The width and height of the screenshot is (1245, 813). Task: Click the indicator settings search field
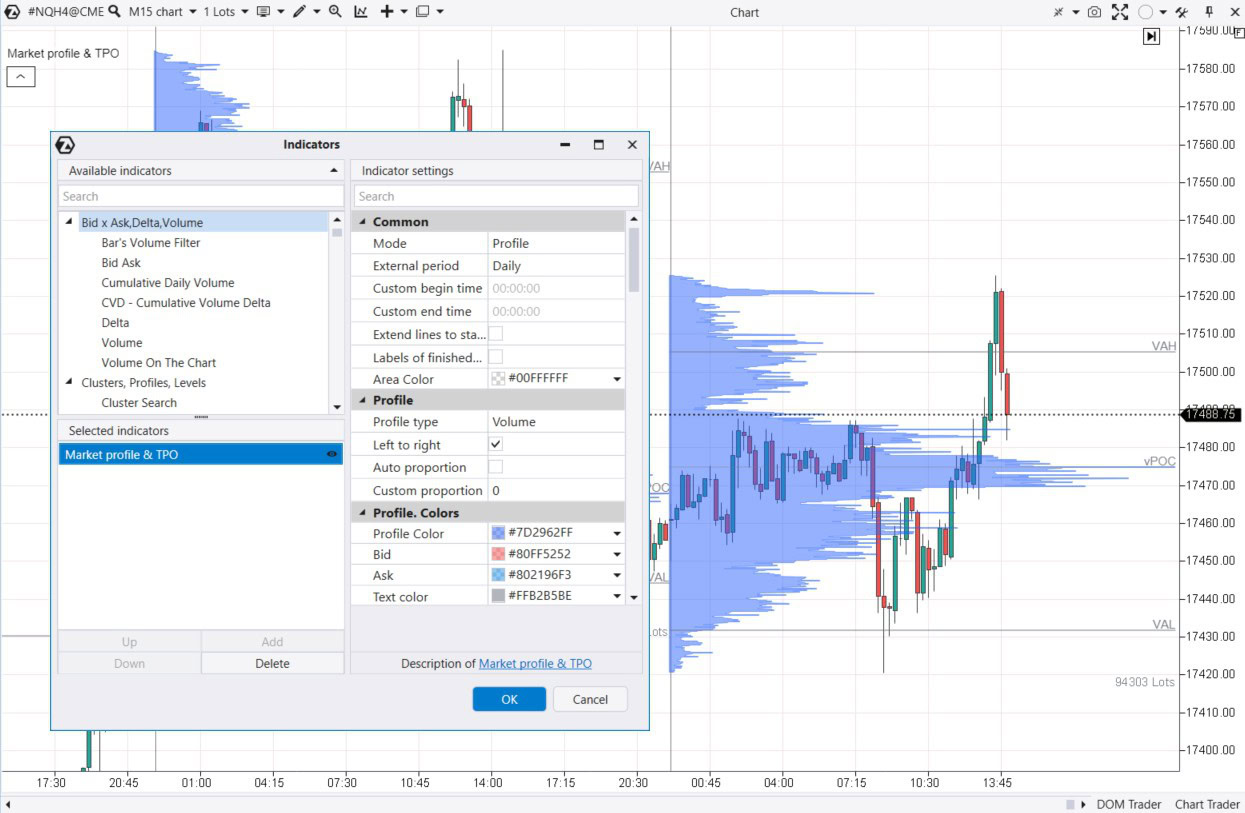pyautogui.click(x=496, y=195)
